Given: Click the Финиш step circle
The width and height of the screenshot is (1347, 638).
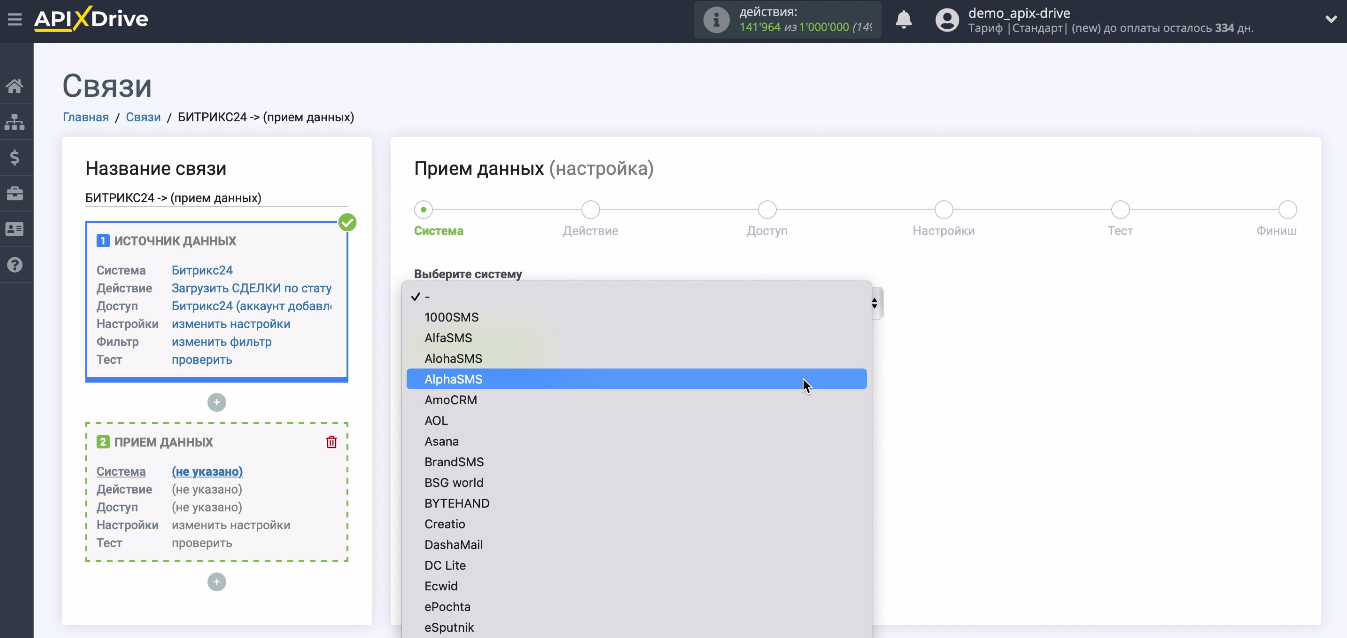Looking at the screenshot, I should point(1288,210).
